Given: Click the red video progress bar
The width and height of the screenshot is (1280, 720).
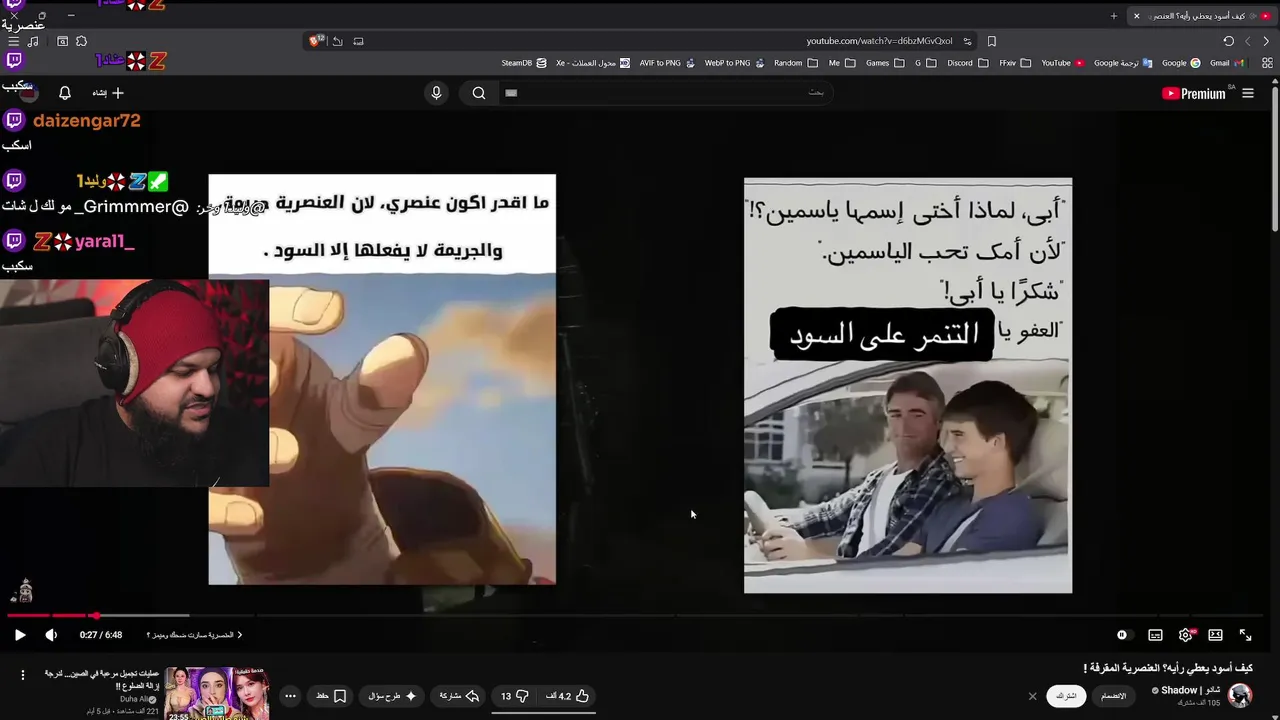Looking at the screenshot, I should point(50,615).
